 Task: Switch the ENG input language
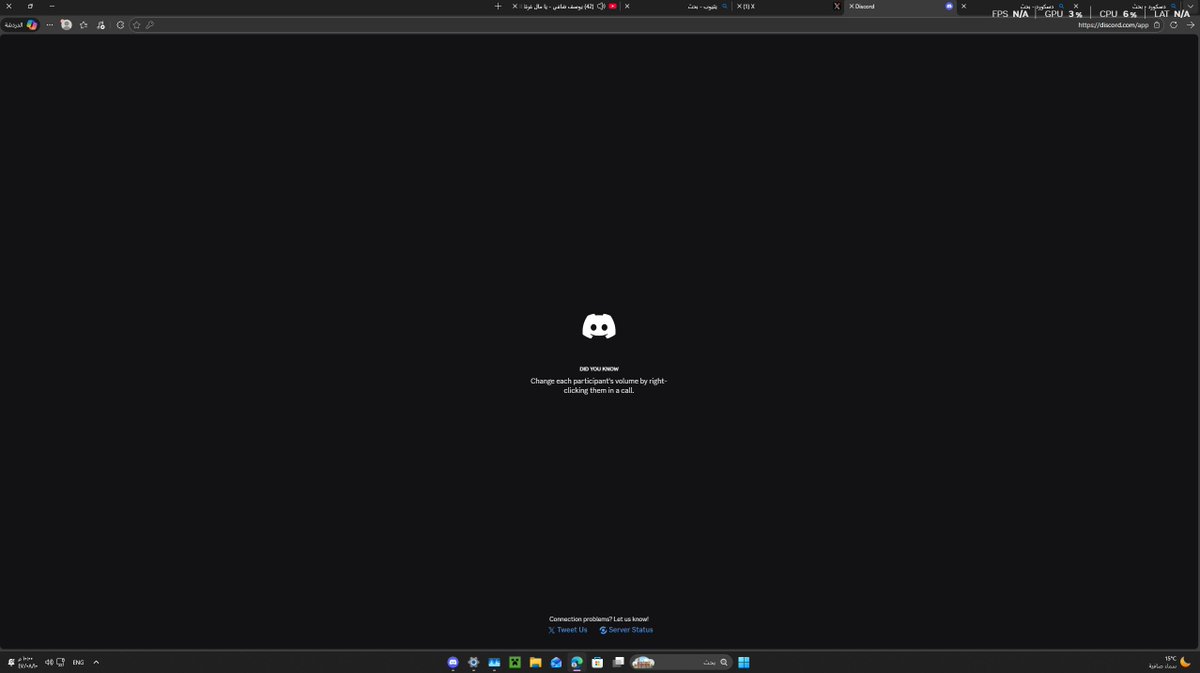pyautogui.click(x=78, y=662)
